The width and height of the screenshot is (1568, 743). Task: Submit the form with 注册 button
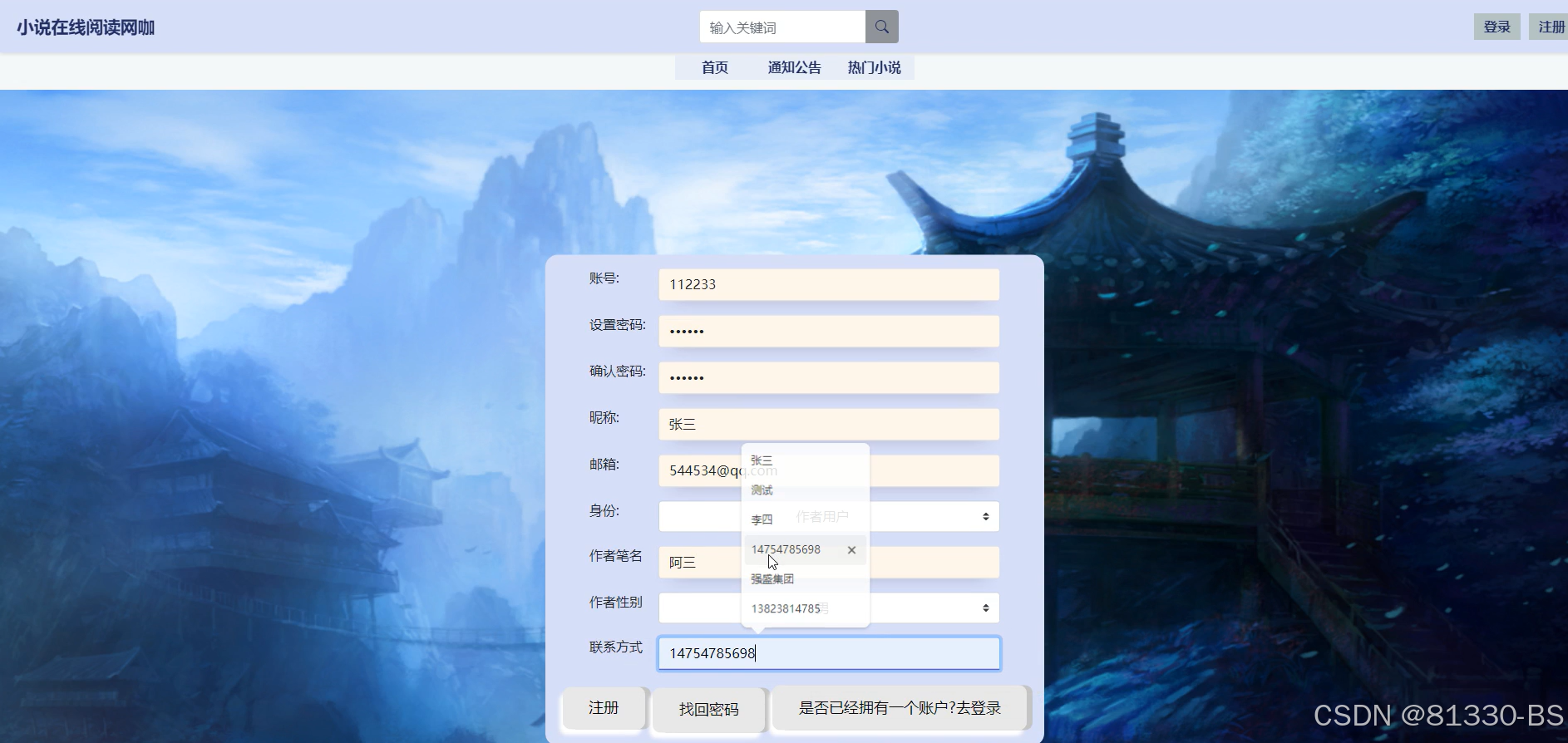604,708
